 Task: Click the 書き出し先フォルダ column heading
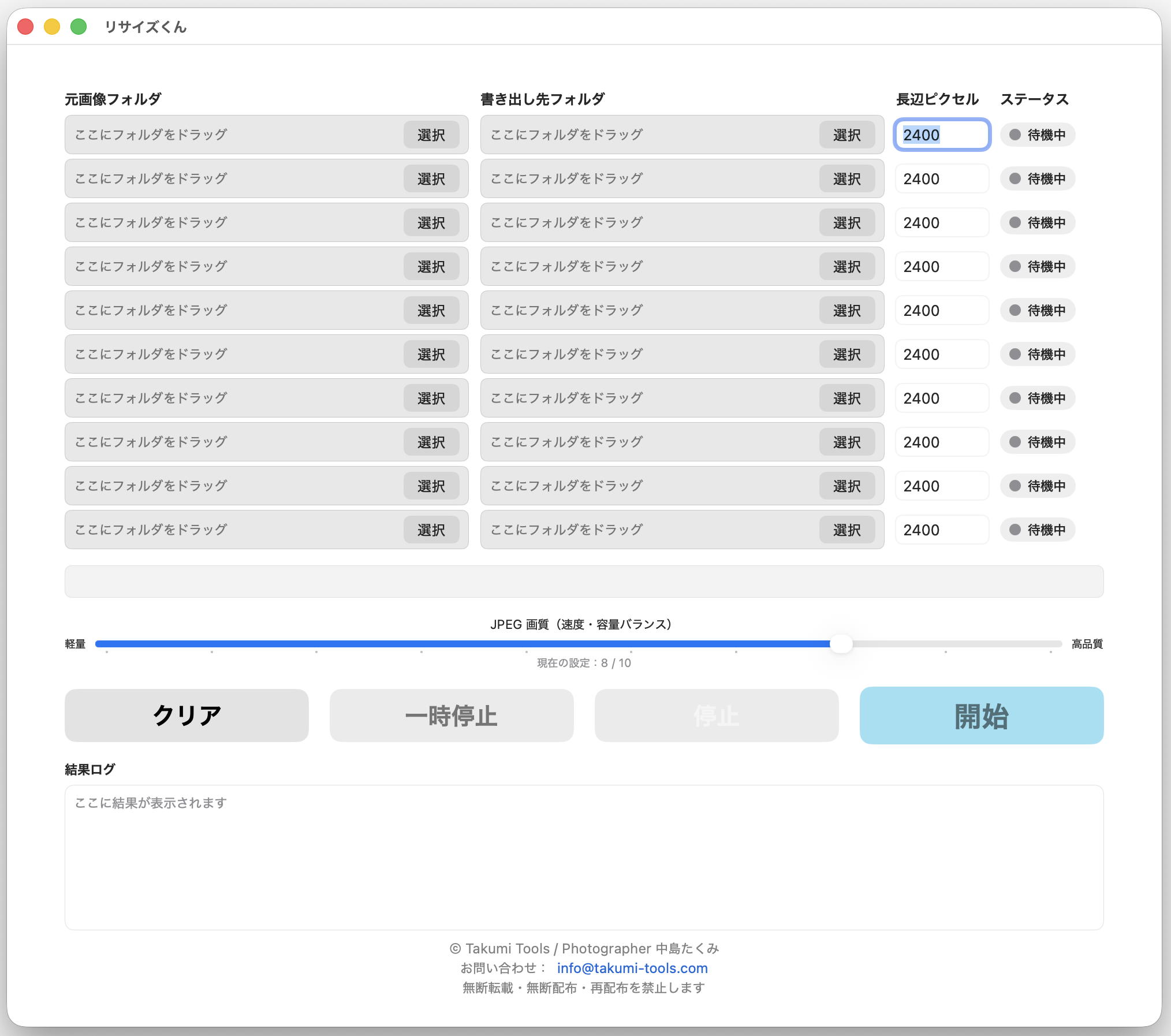pyautogui.click(x=543, y=99)
